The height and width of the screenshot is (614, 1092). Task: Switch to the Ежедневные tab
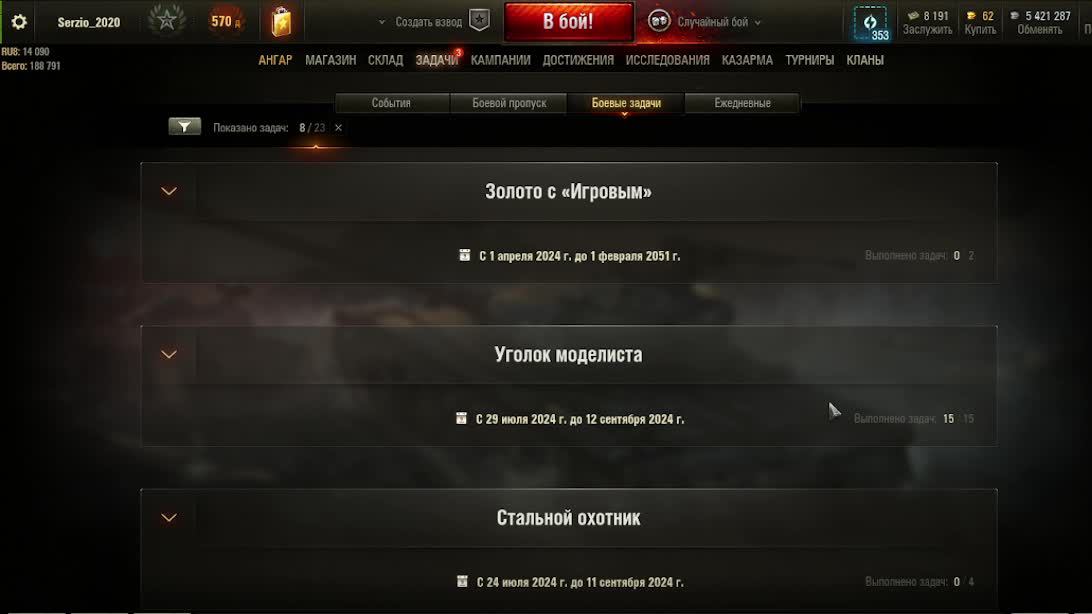tap(742, 103)
